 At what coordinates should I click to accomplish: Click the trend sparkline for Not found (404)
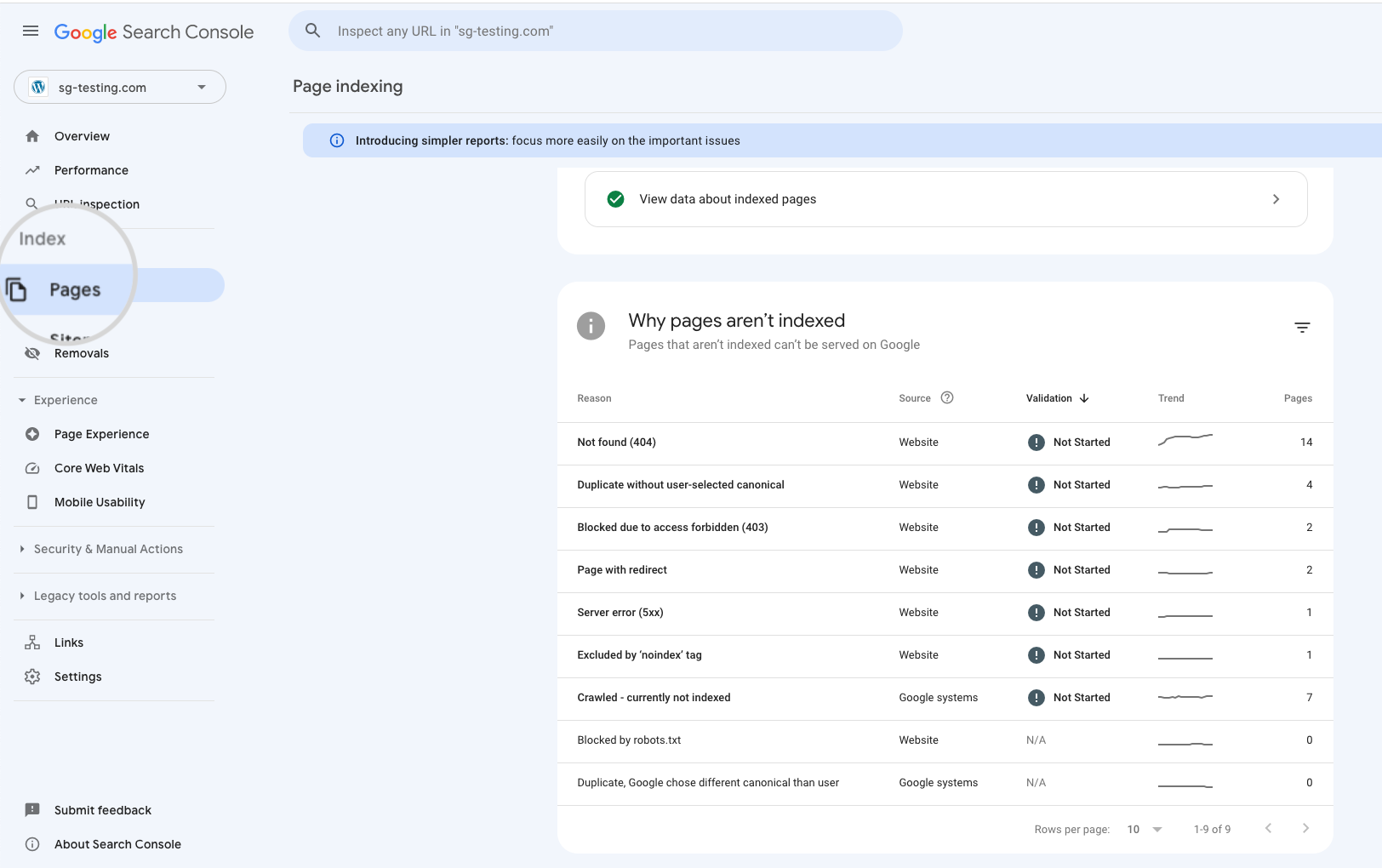(x=1185, y=440)
